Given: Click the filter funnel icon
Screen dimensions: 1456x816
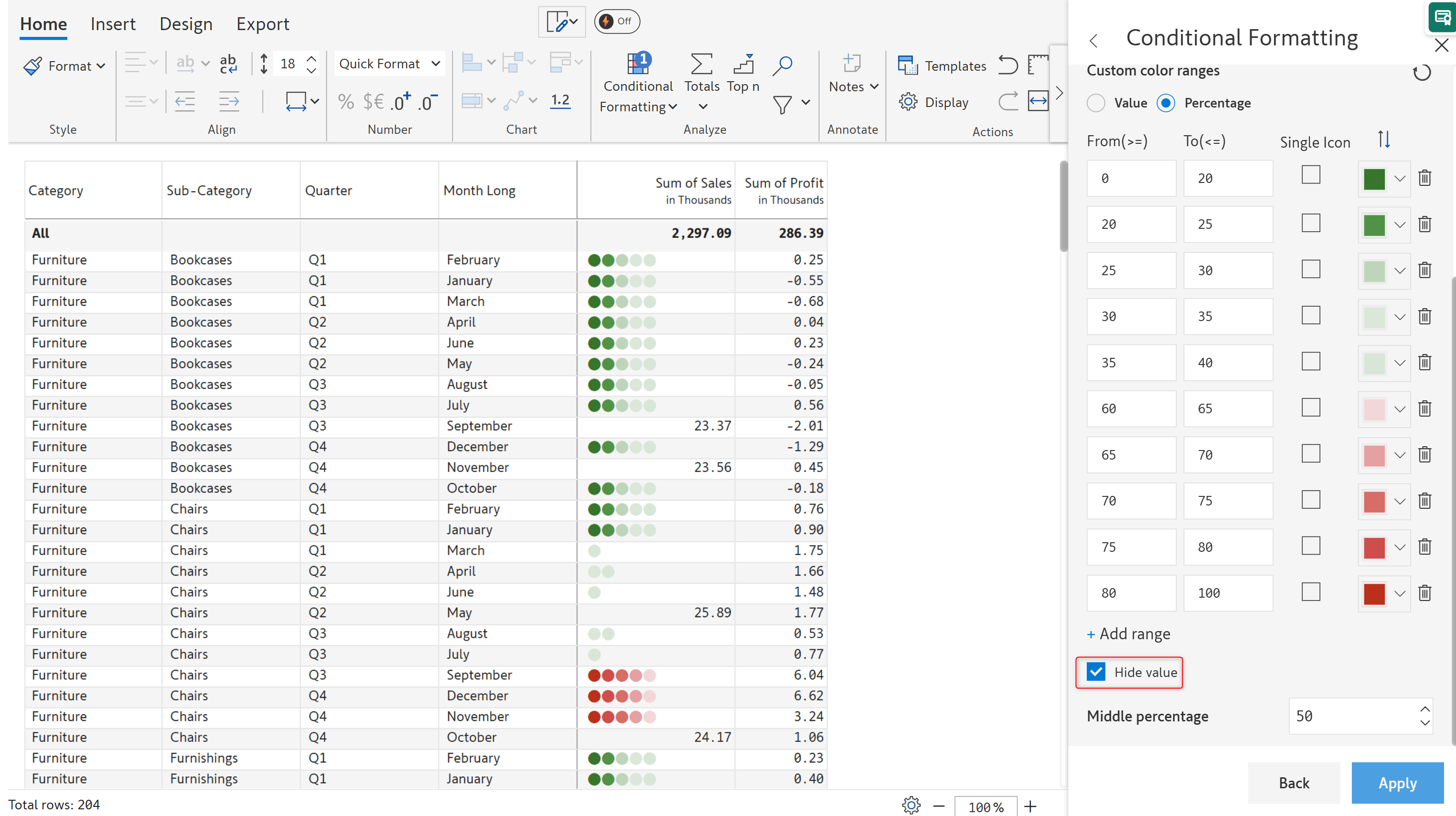Looking at the screenshot, I should coord(782,104).
